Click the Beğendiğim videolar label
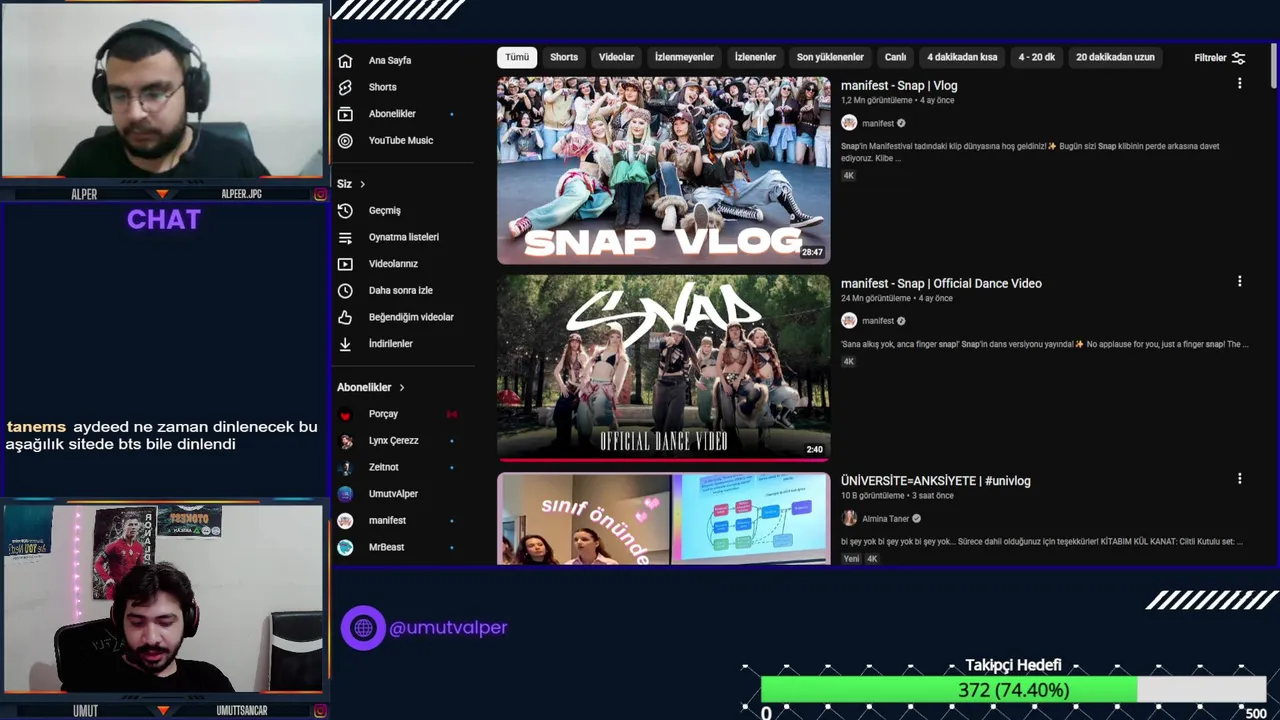 click(411, 317)
